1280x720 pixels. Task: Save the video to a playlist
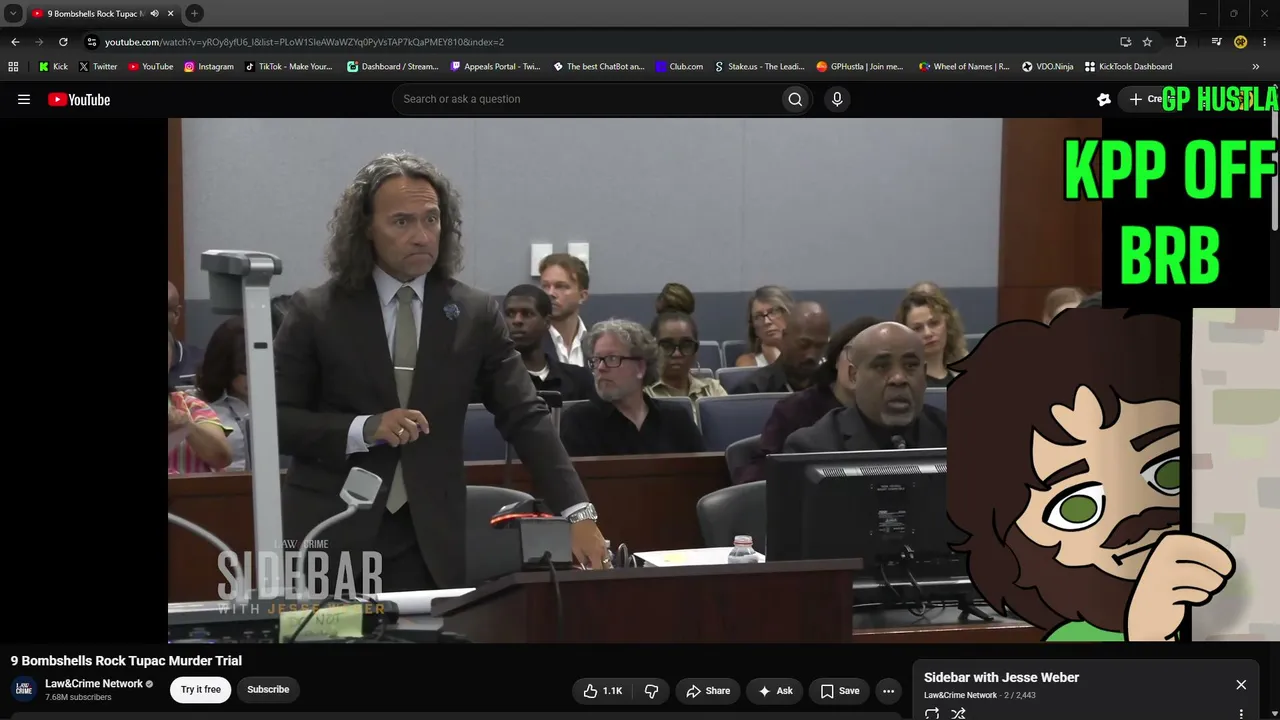point(840,691)
